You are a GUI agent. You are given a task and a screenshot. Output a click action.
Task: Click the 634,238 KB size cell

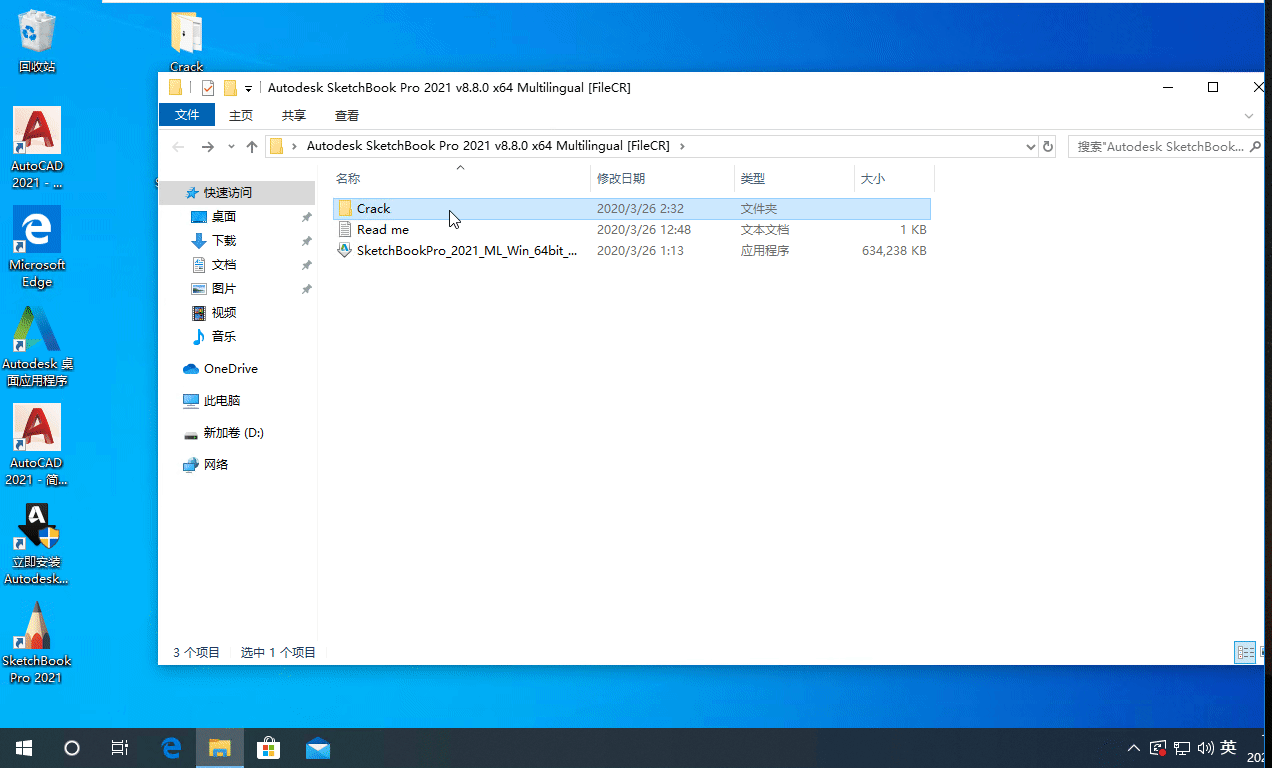click(894, 250)
